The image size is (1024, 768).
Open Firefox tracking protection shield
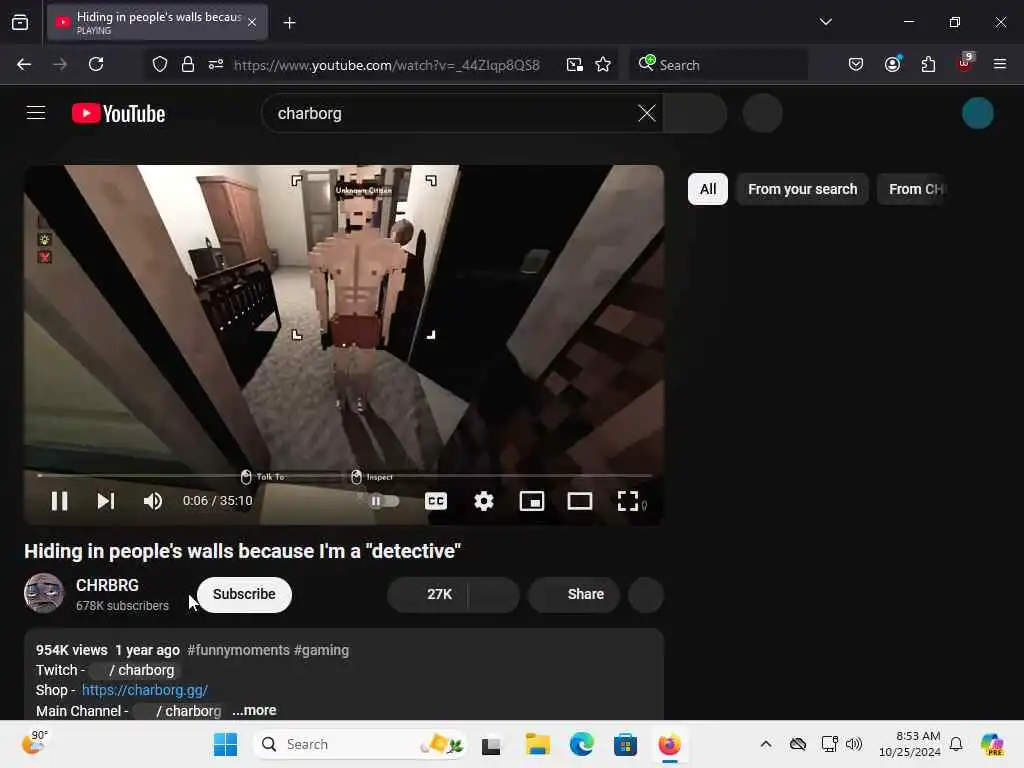160,64
